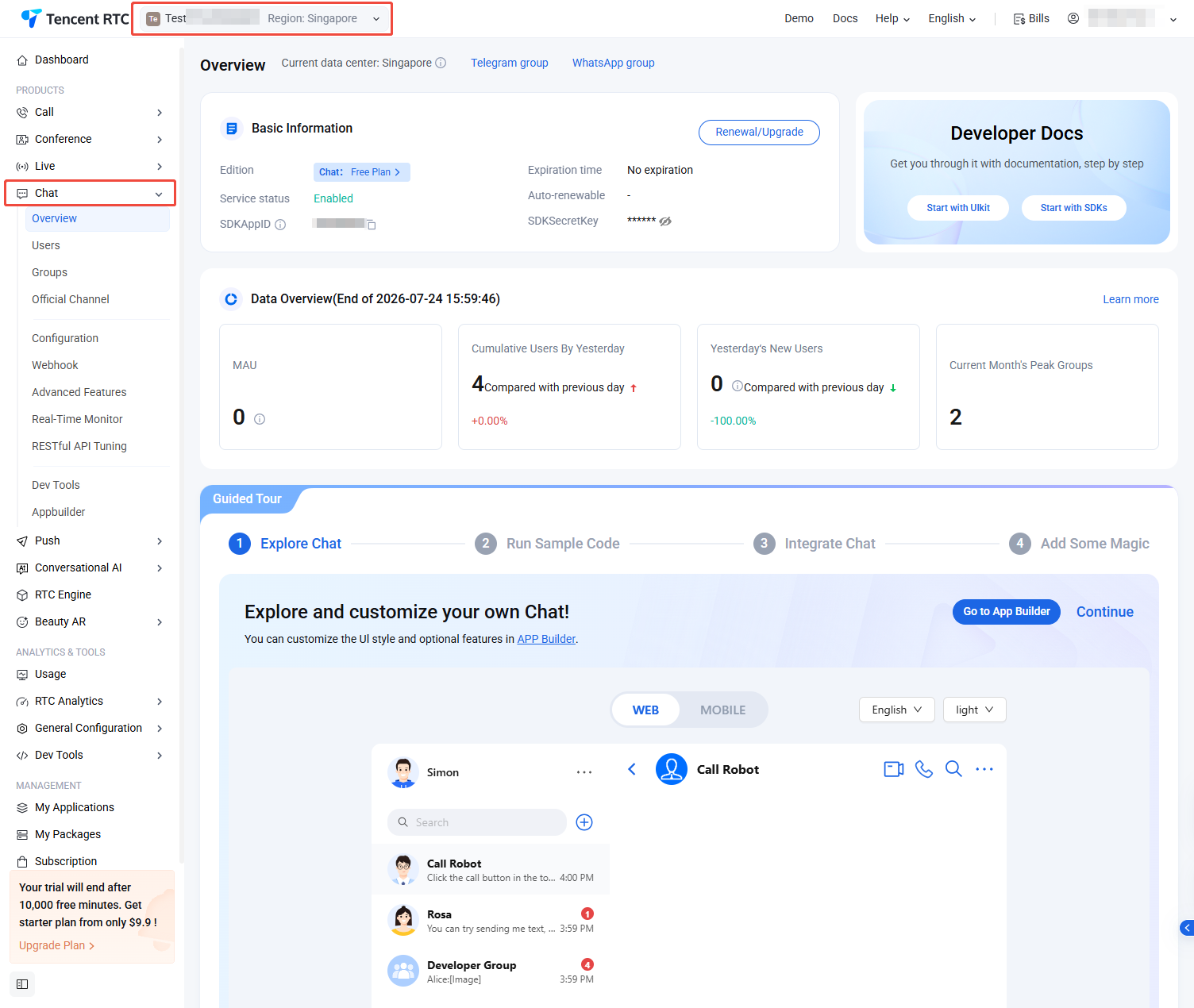Select the Integrate Chat step
This screenshot has width=1194, height=1008.
[815, 543]
